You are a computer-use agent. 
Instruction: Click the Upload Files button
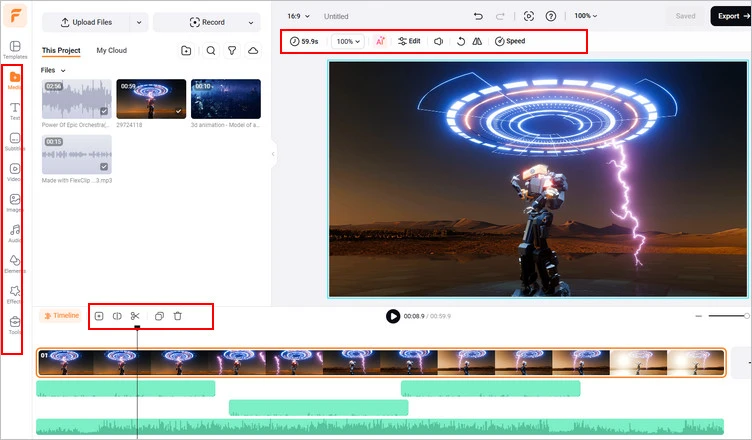coord(86,23)
